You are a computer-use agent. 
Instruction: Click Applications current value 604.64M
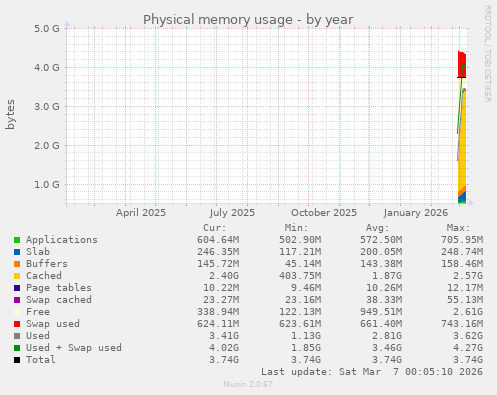[218, 240]
